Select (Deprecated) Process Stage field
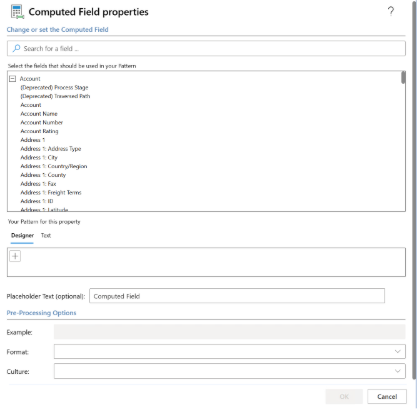The width and height of the screenshot is (417, 409). tap(54, 87)
